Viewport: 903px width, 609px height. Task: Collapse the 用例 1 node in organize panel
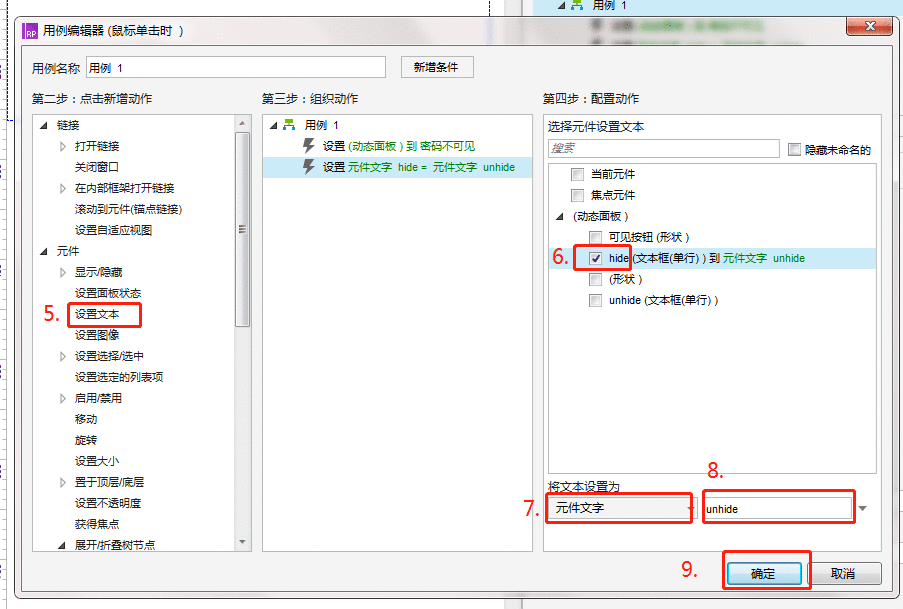274,125
